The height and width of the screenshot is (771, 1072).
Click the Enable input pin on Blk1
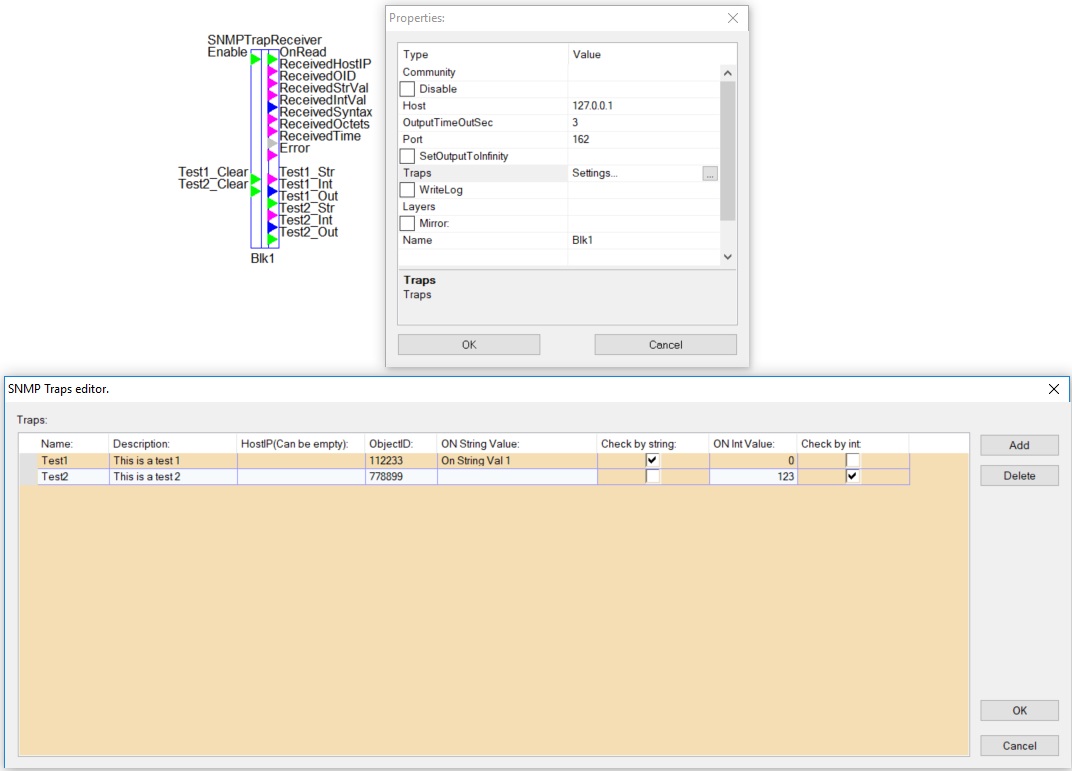(x=256, y=59)
